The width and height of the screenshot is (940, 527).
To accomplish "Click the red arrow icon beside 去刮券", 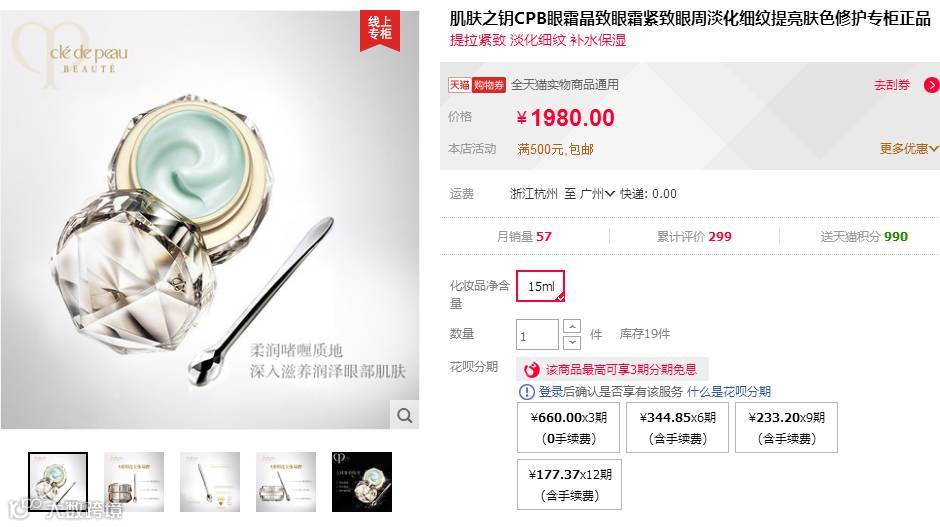I will point(932,85).
